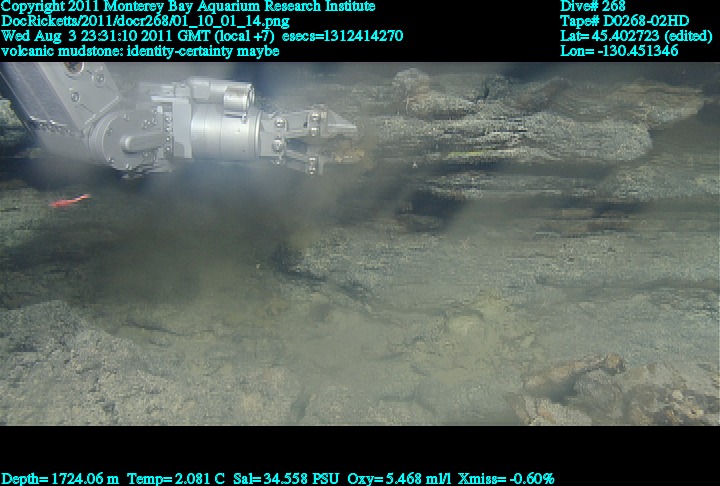The height and width of the screenshot is (486, 720).
Task: Select the Lat= 45.402723 readout
Action: pyautogui.click(x=636, y=36)
